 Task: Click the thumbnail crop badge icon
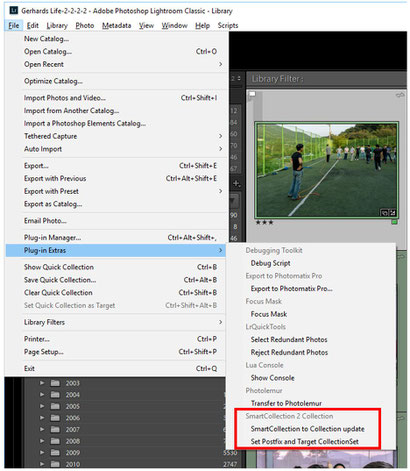385,213
